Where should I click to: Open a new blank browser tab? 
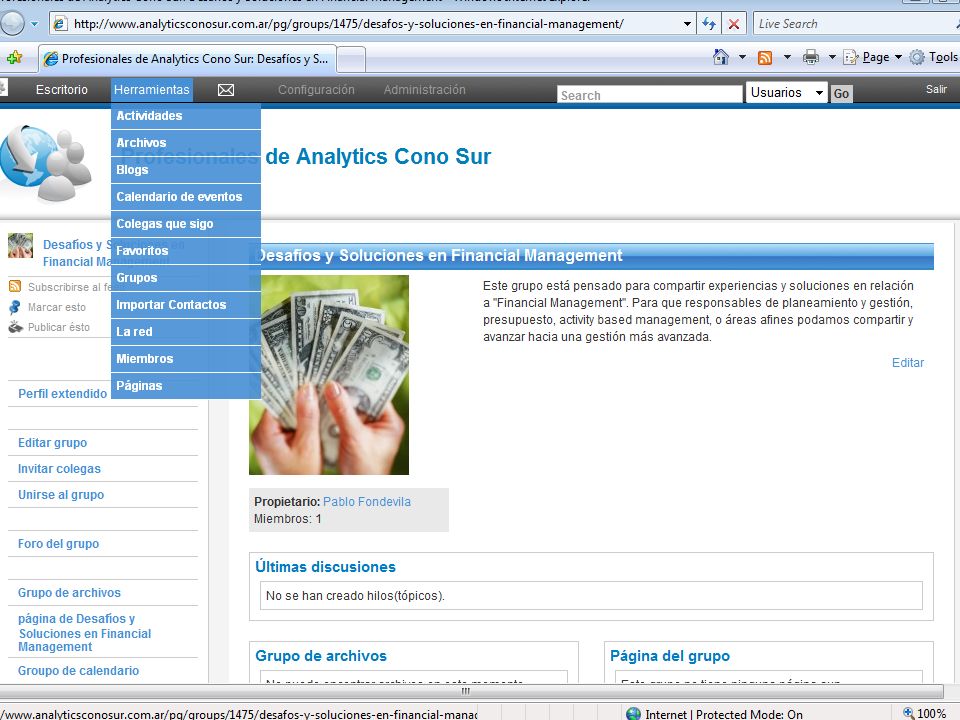(x=351, y=59)
